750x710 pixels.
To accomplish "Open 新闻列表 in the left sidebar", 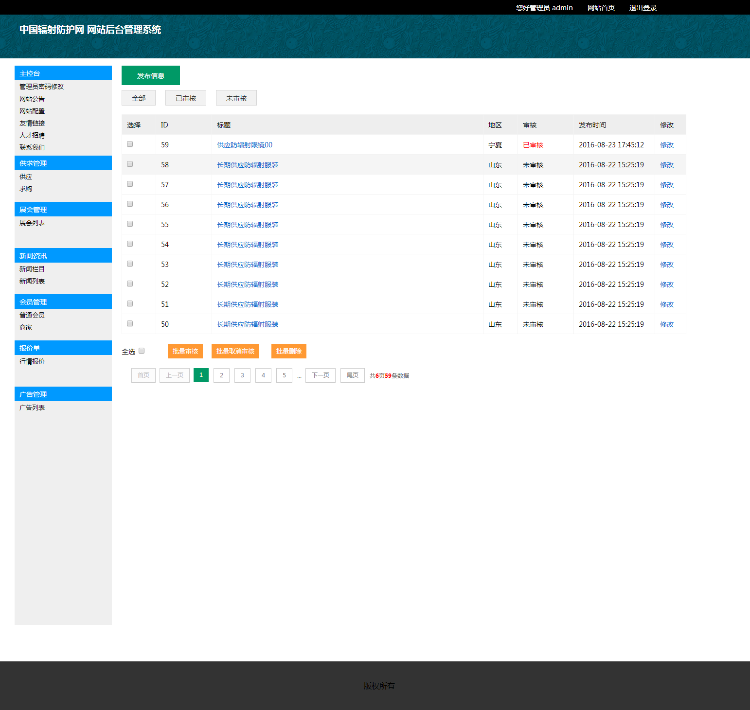I will coord(32,281).
